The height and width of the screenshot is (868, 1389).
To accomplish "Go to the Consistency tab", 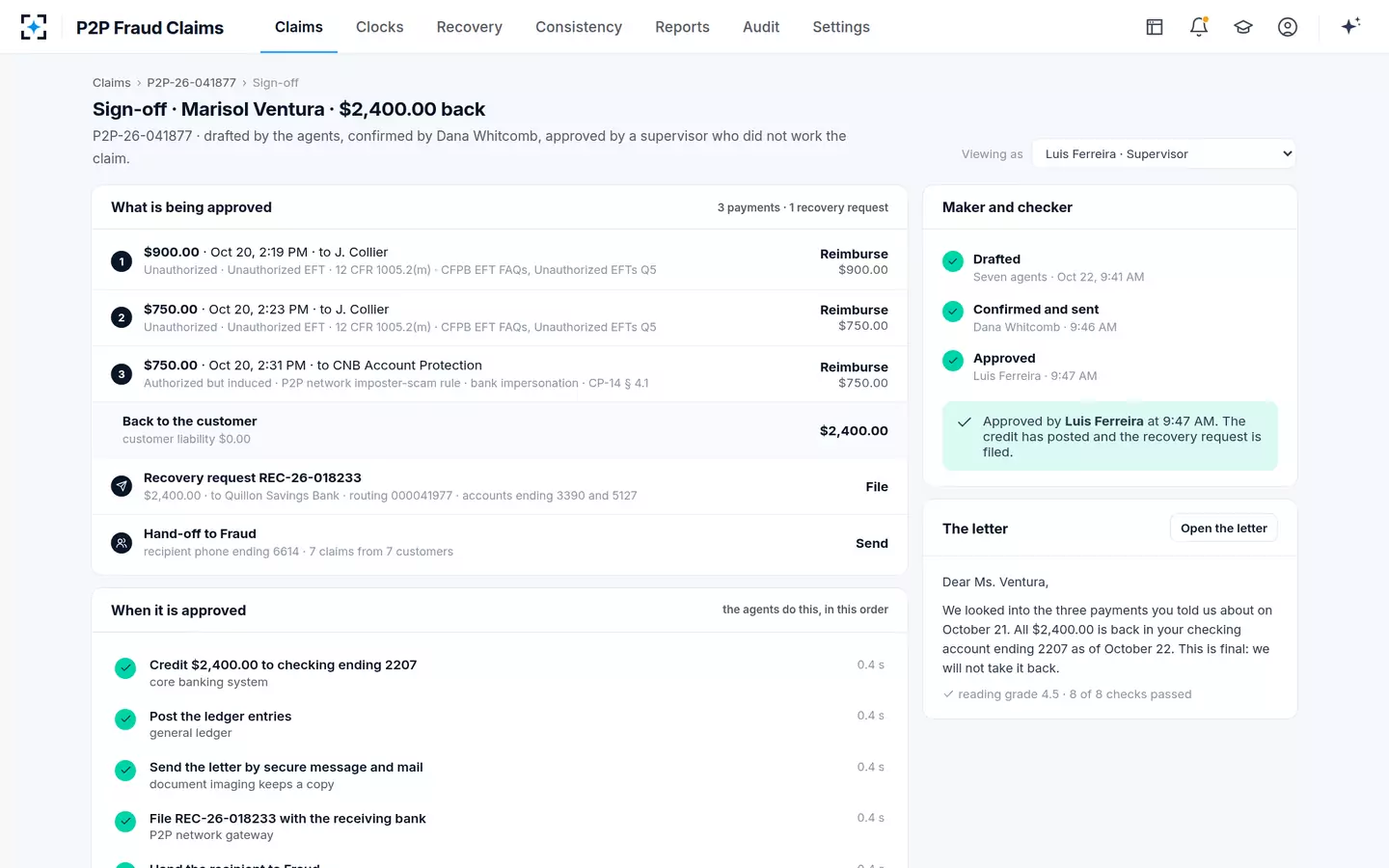I will (x=579, y=27).
